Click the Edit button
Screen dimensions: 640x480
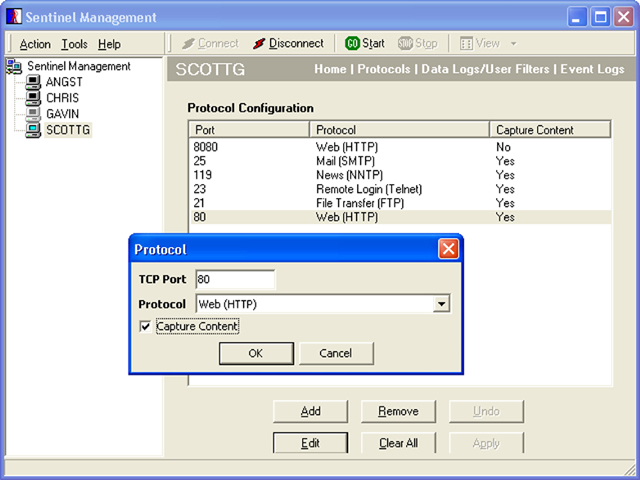pos(310,443)
